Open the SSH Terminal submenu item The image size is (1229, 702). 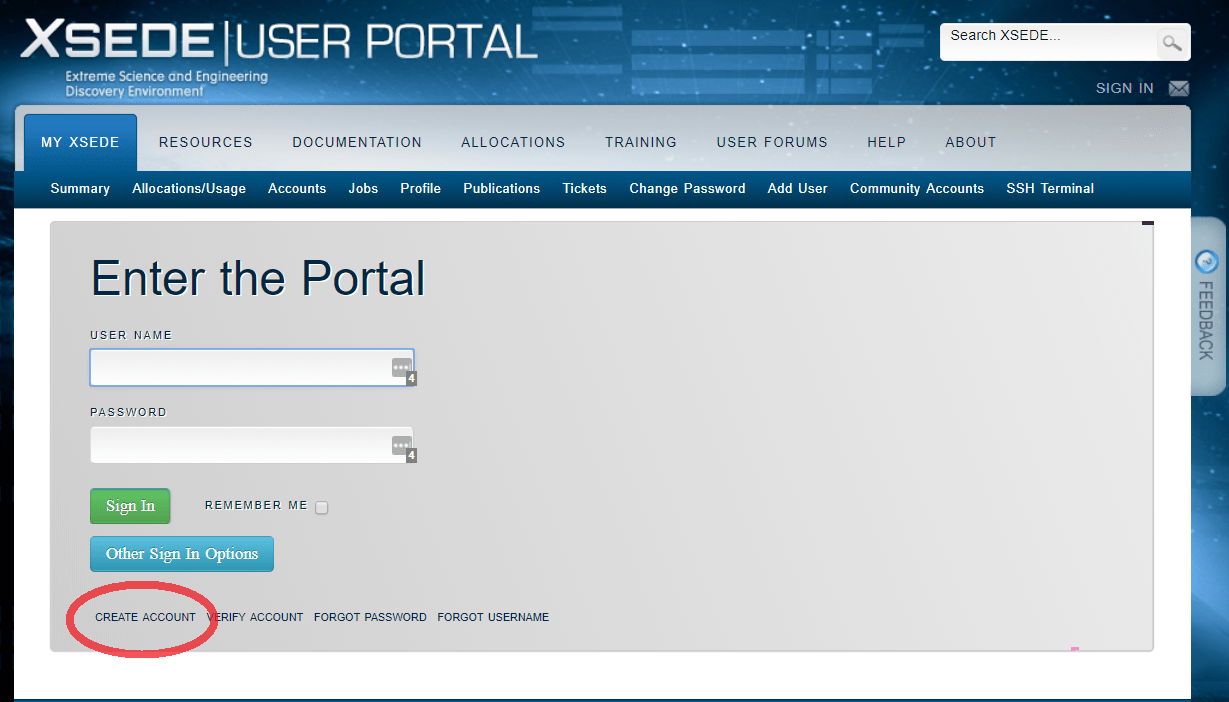1050,188
